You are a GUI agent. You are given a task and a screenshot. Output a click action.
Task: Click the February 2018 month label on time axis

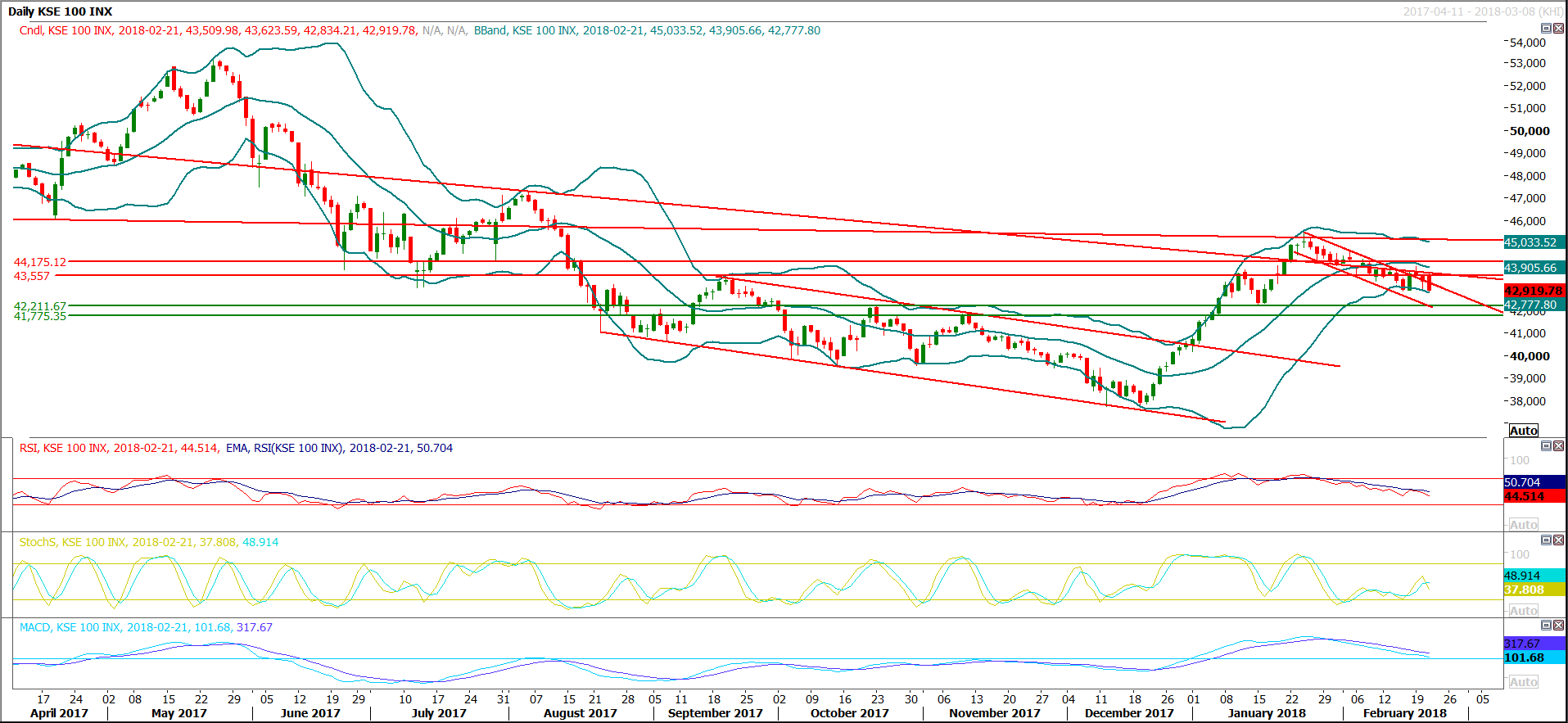[1405, 713]
